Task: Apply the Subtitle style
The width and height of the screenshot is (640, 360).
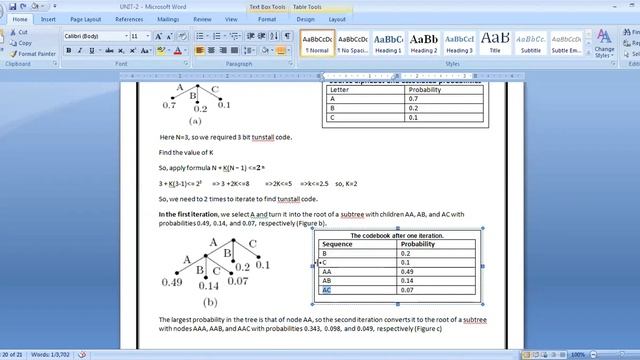Action: point(530,43)
